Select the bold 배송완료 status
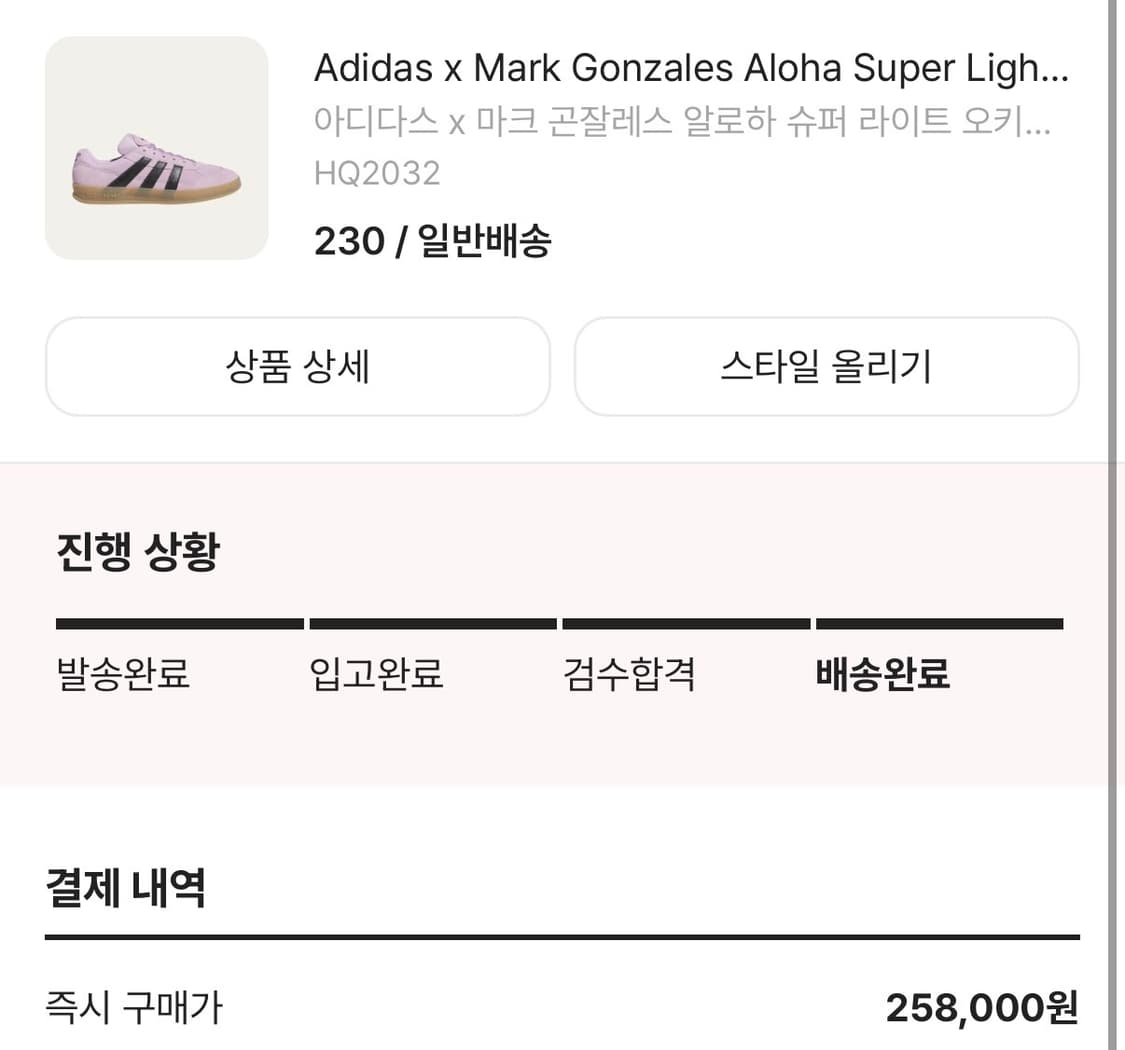This screenshot has height=1050, width=1125. tap(882, 675)
